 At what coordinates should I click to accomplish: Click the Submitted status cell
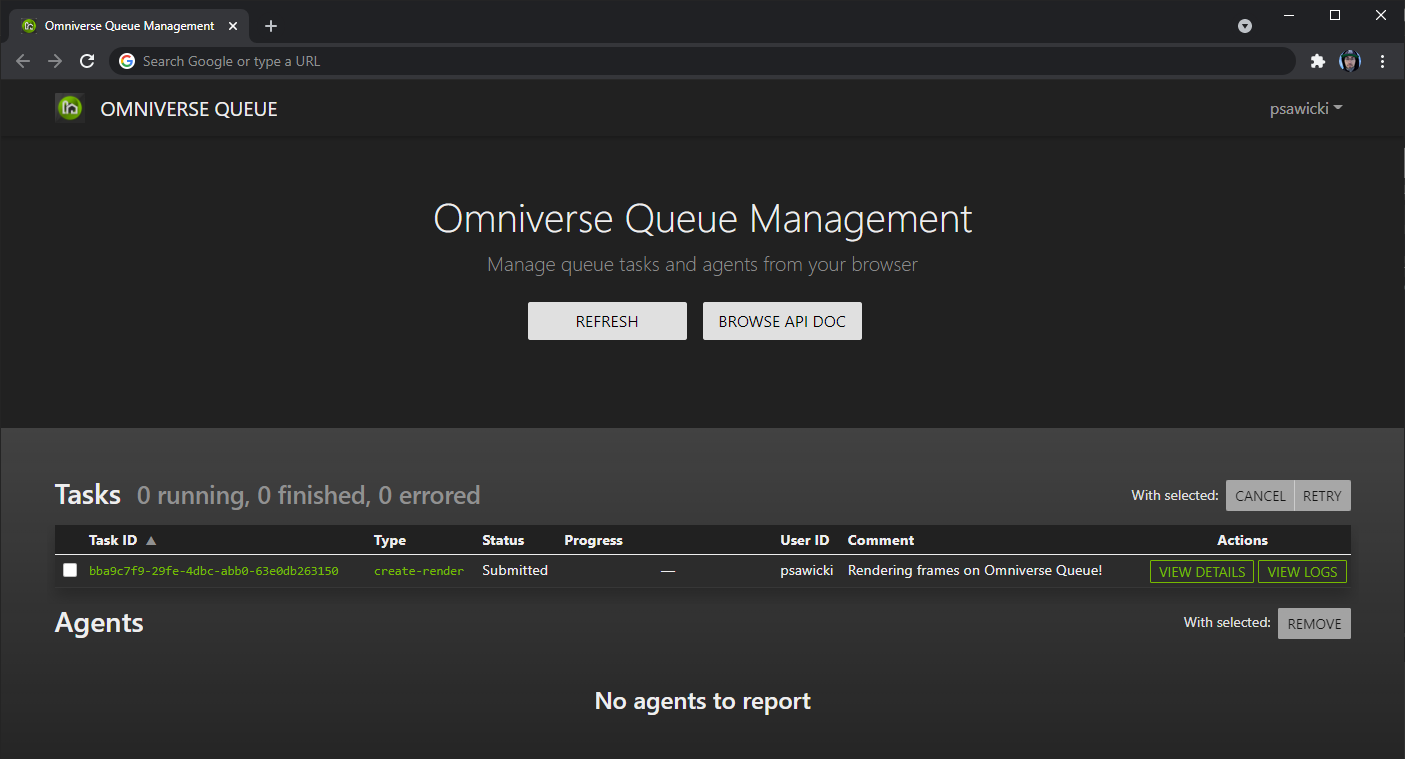point(515,570)
